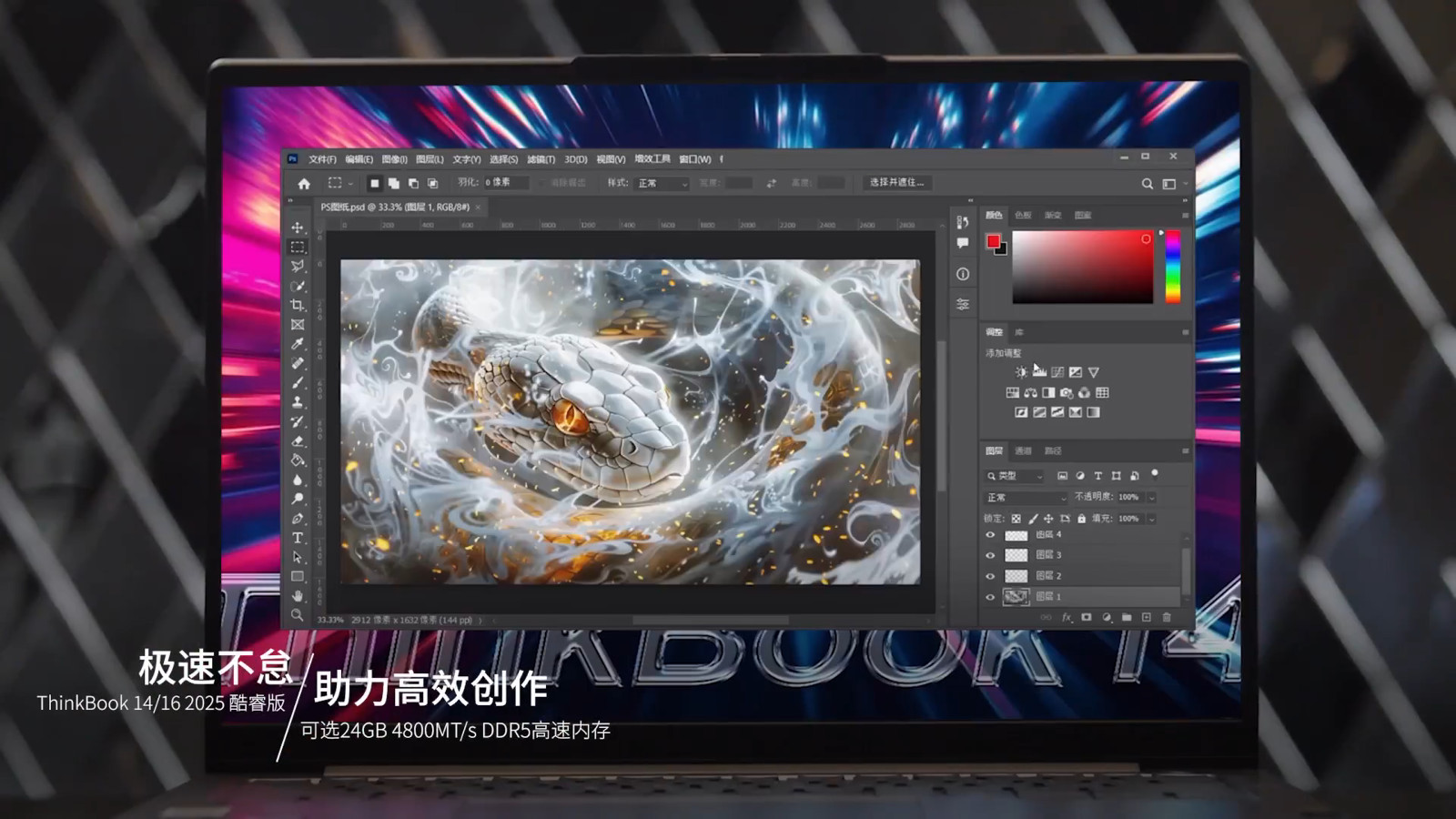Viewport: 1456px width, 819px height.
Task: Select the Pen tool
Action: pos(298,518)
